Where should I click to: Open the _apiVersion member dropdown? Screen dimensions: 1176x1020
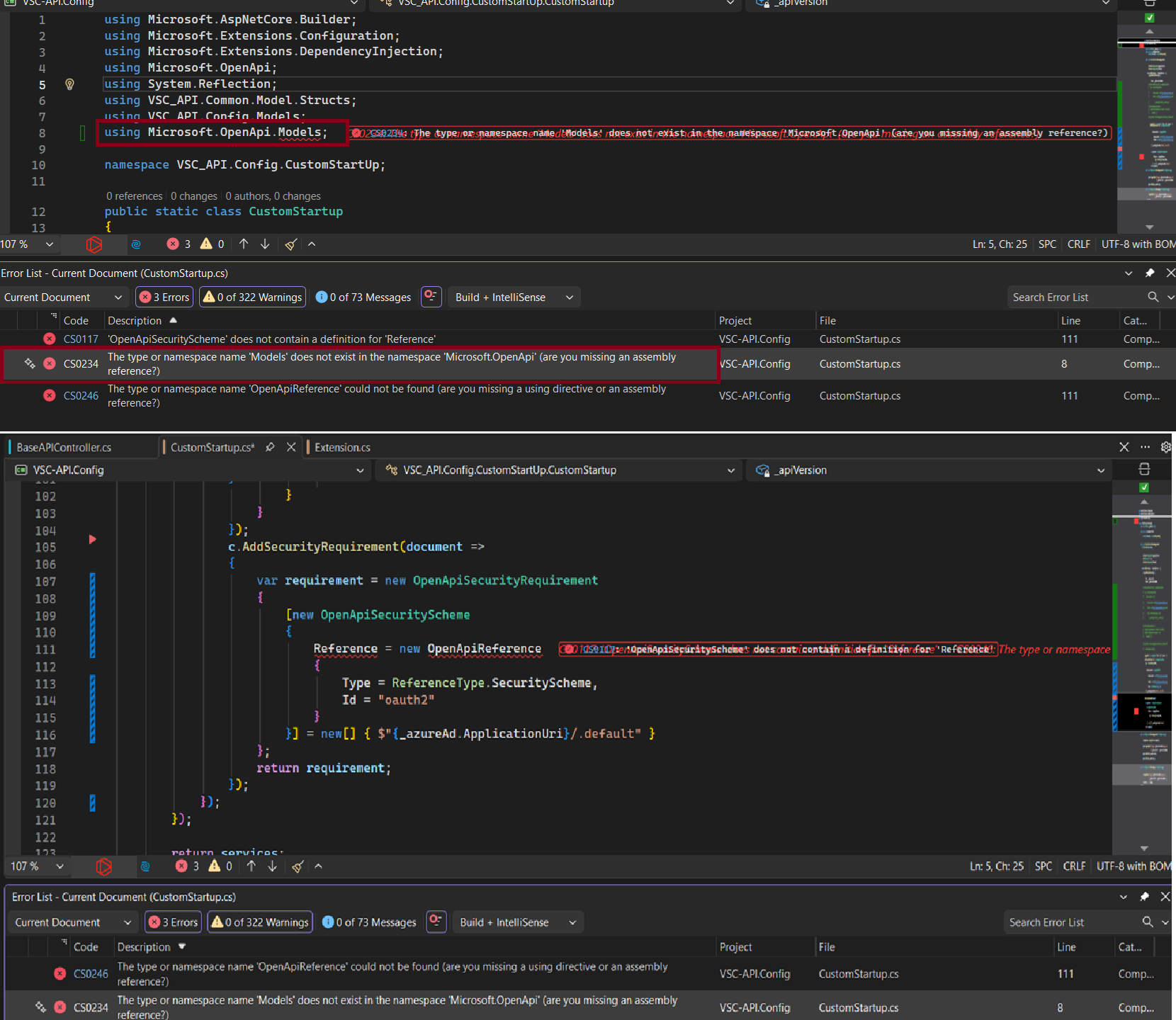click(928, 470)
